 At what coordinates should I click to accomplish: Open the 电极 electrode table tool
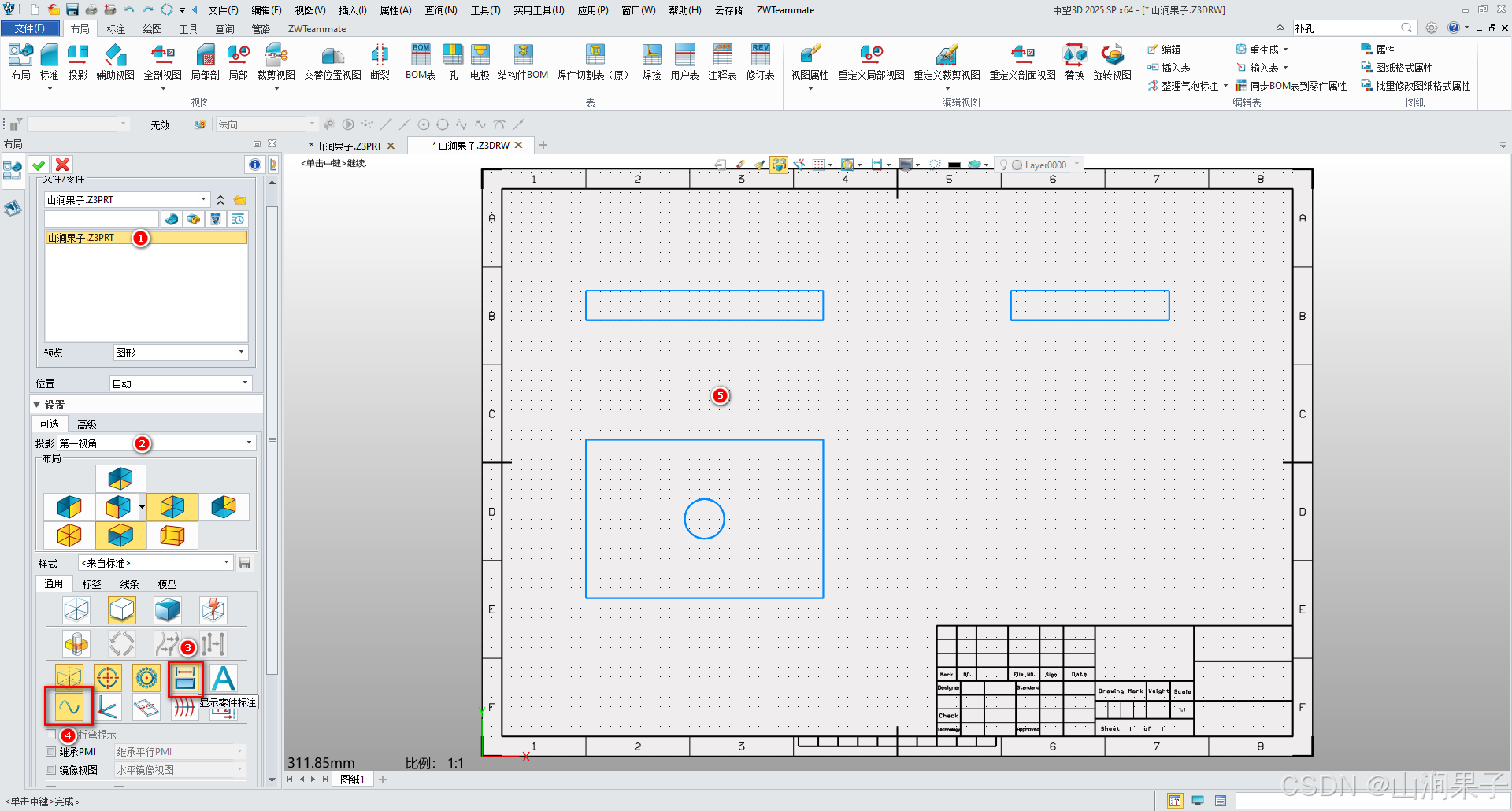(x=480, y=61)
